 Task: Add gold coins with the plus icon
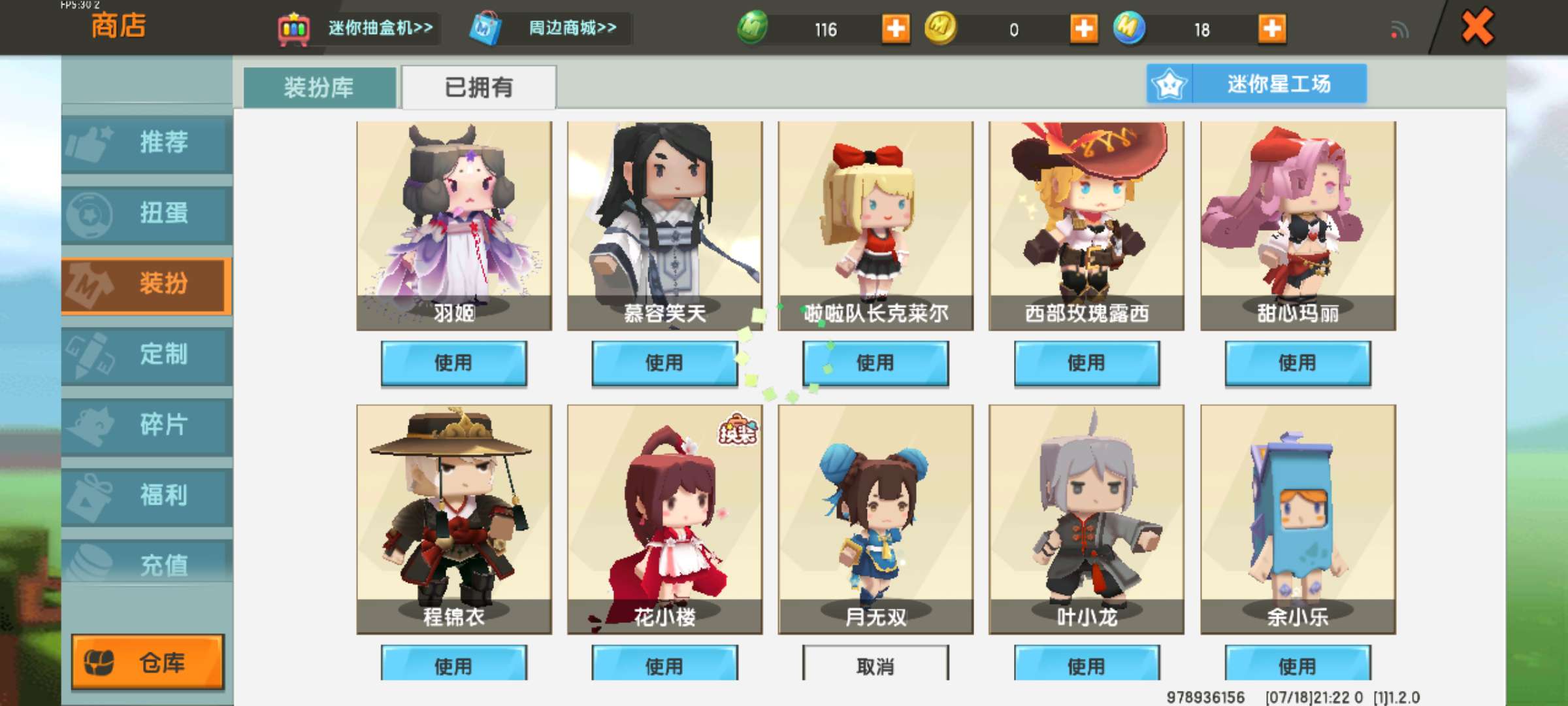[1084, 29]
